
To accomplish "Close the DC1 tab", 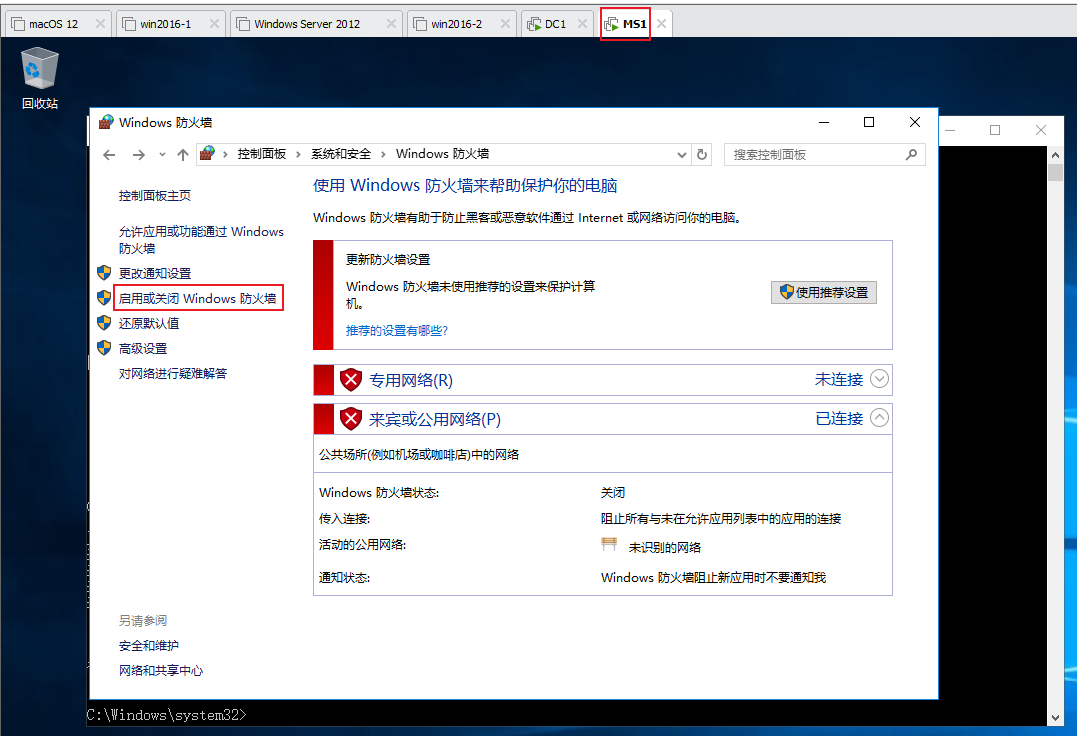I will pyautogui.click(x=582, y=23).
